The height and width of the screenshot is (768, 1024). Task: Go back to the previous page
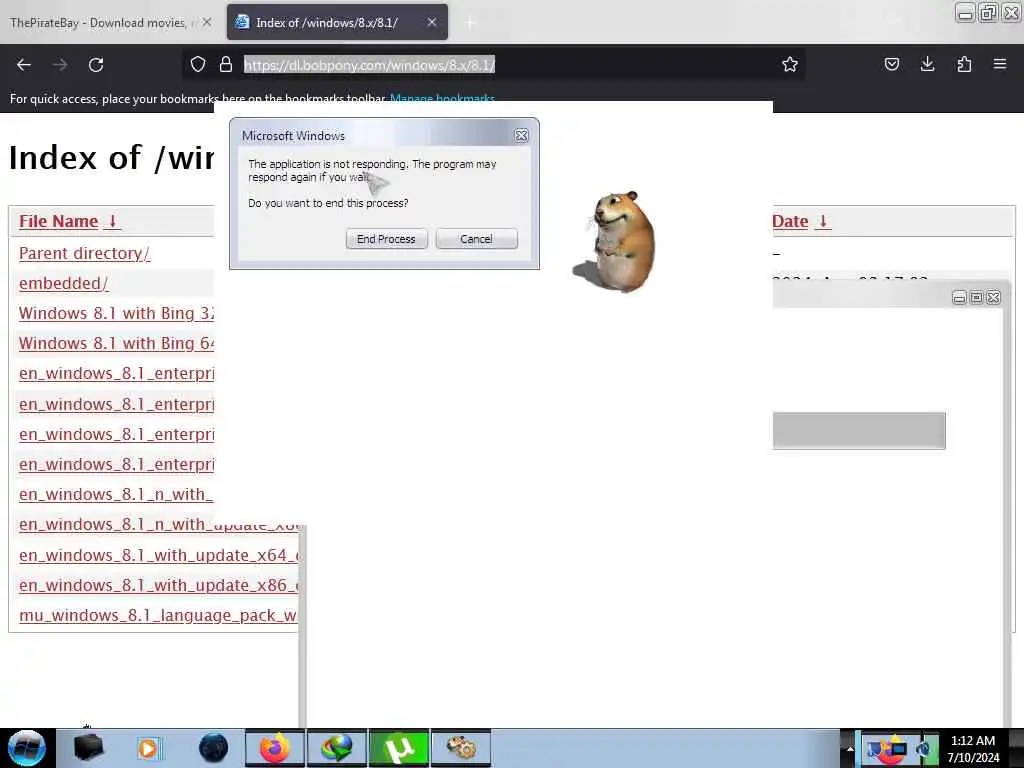pos(24,65)
